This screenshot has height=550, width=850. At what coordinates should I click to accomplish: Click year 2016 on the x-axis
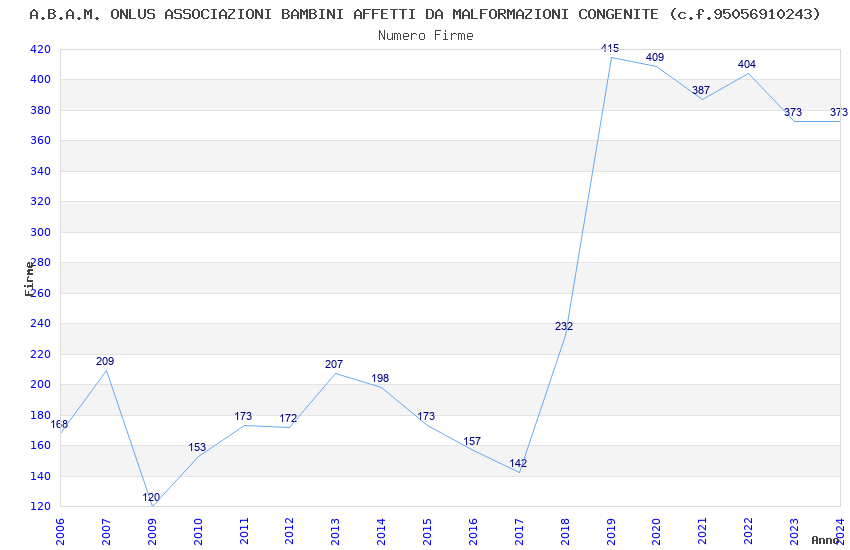click(x=473, y=532)
